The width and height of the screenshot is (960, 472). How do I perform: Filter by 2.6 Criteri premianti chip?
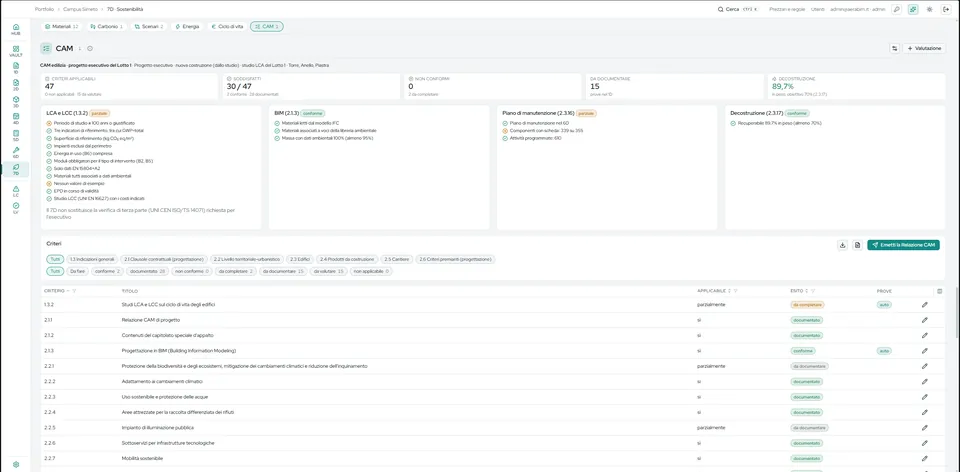[x=456, y=260]
